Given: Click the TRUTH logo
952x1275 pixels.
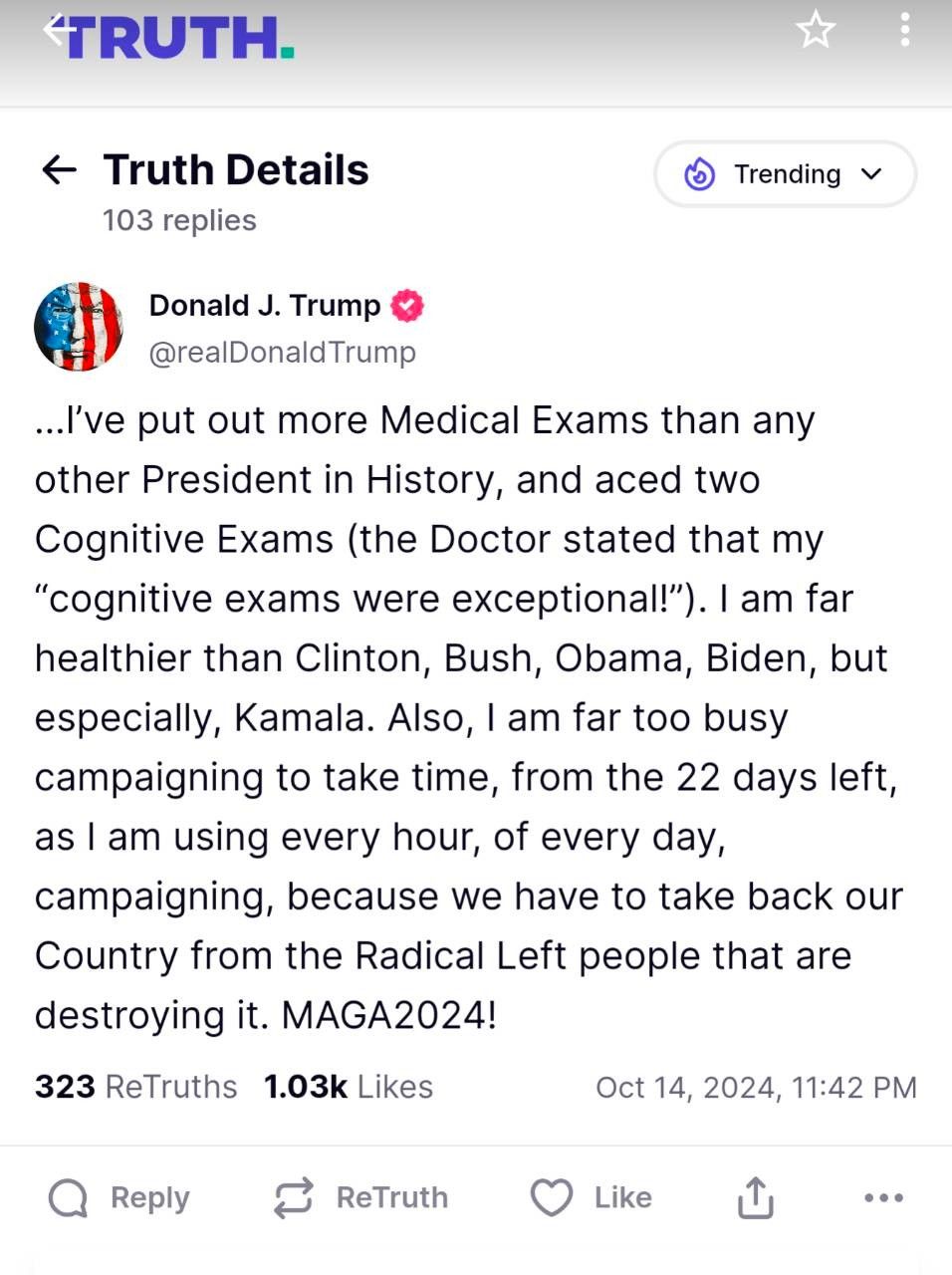Looking at the screenshot, I should point(179,38).
